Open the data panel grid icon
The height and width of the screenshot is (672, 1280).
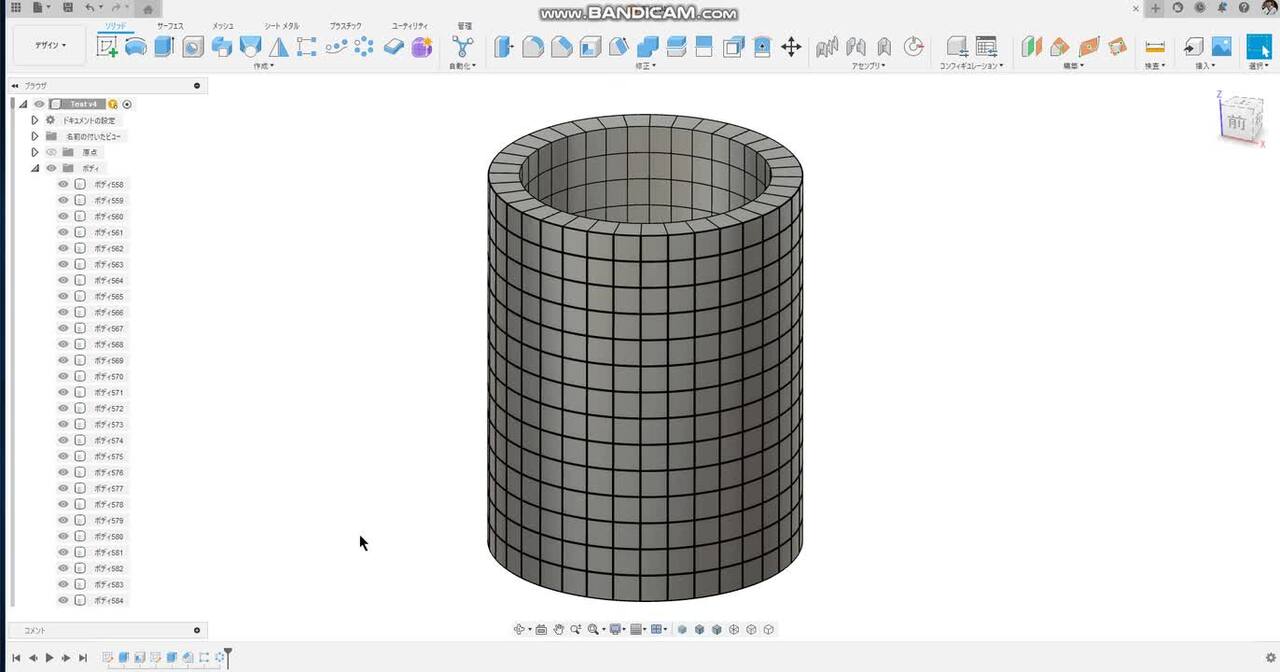(15, 8)
